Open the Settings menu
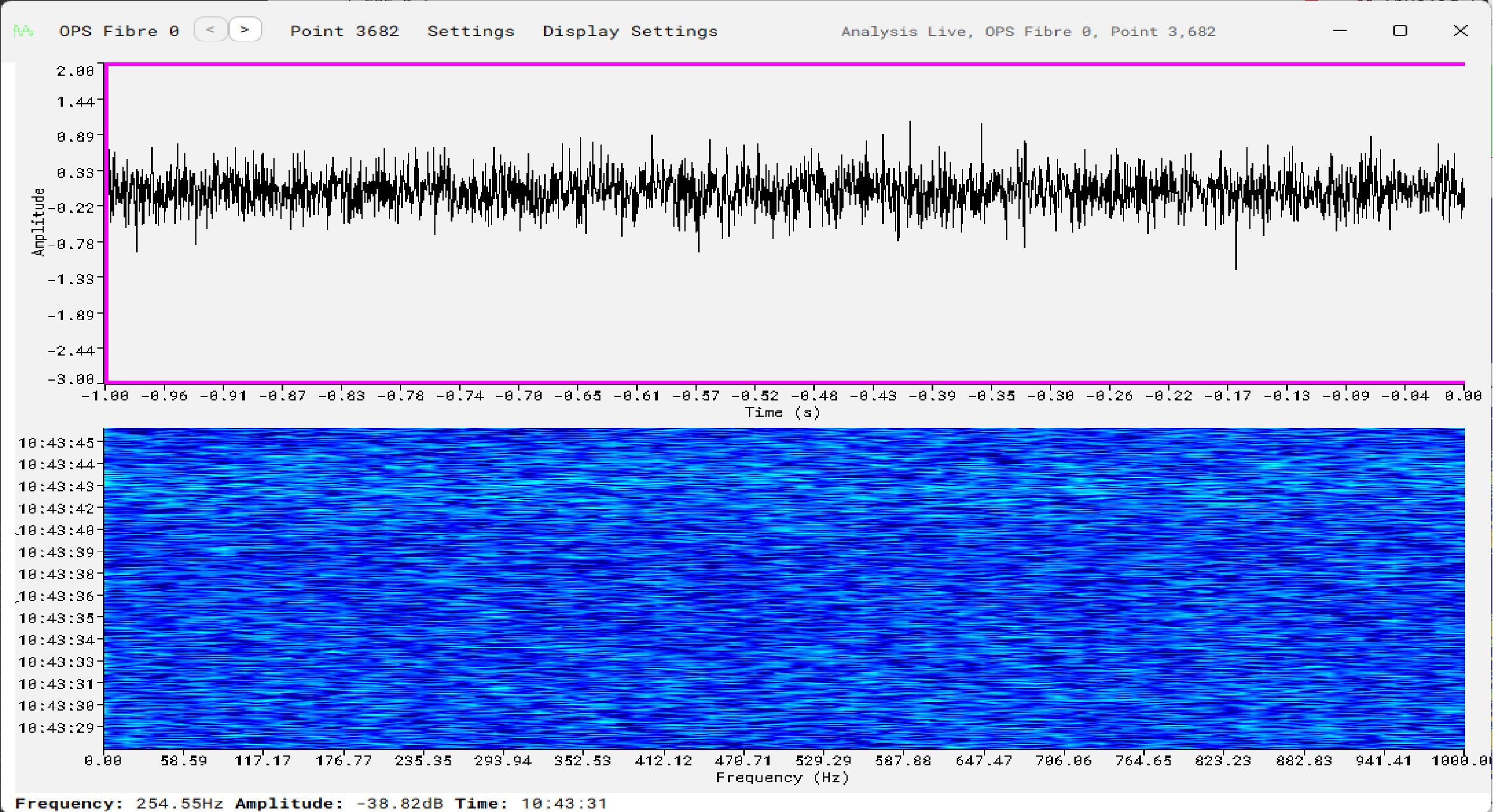The width and height of the screenshot is (1493, 812). (x=470, y=31)
